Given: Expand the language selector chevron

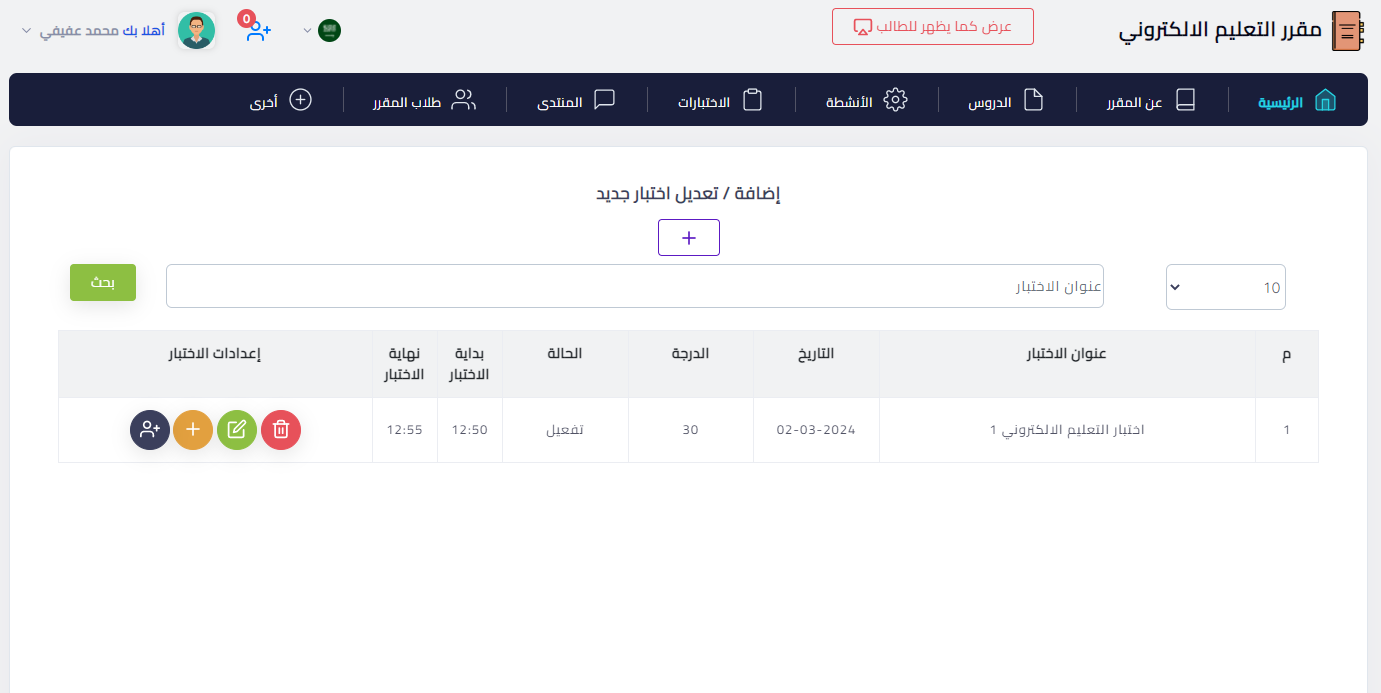Looking at the screenshot, I should click(x=307, y=31).
